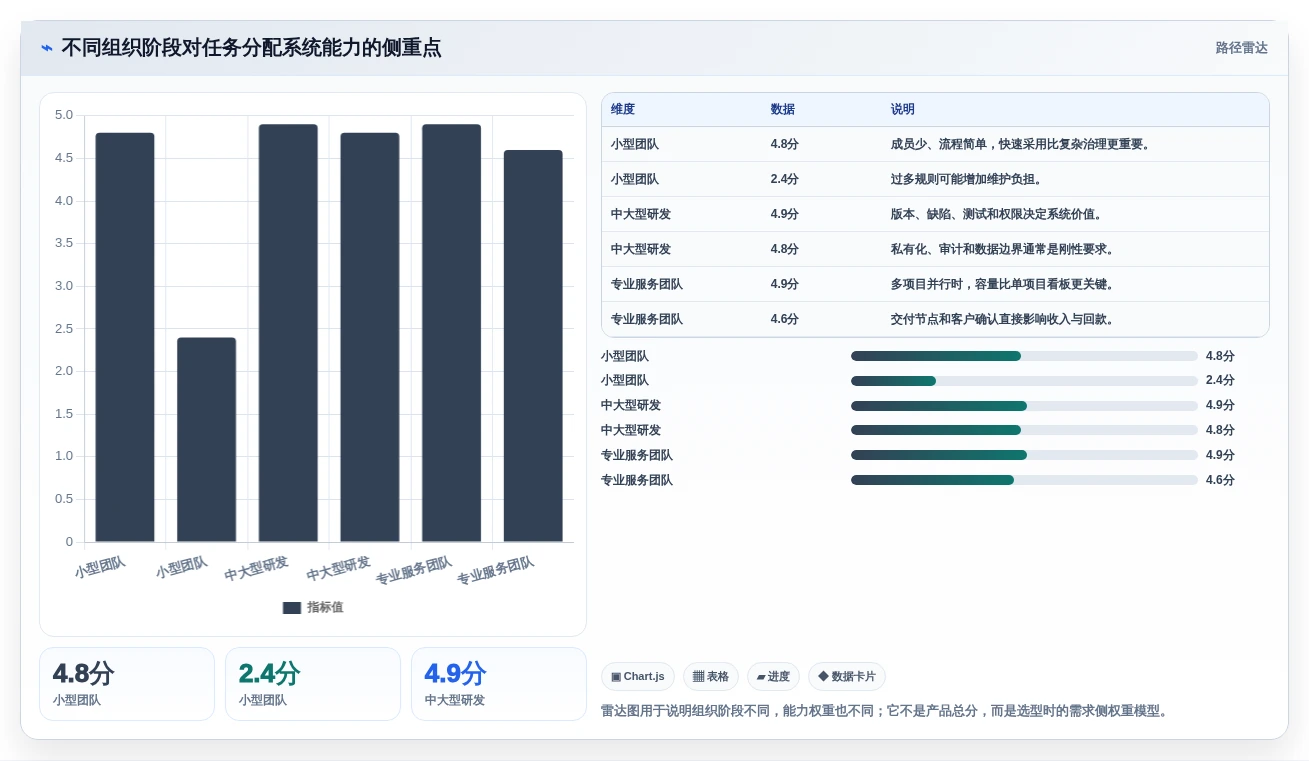Click table cell reading 2.4分
This screenshot has height=761, width=1309.
[x=785, y=179]
